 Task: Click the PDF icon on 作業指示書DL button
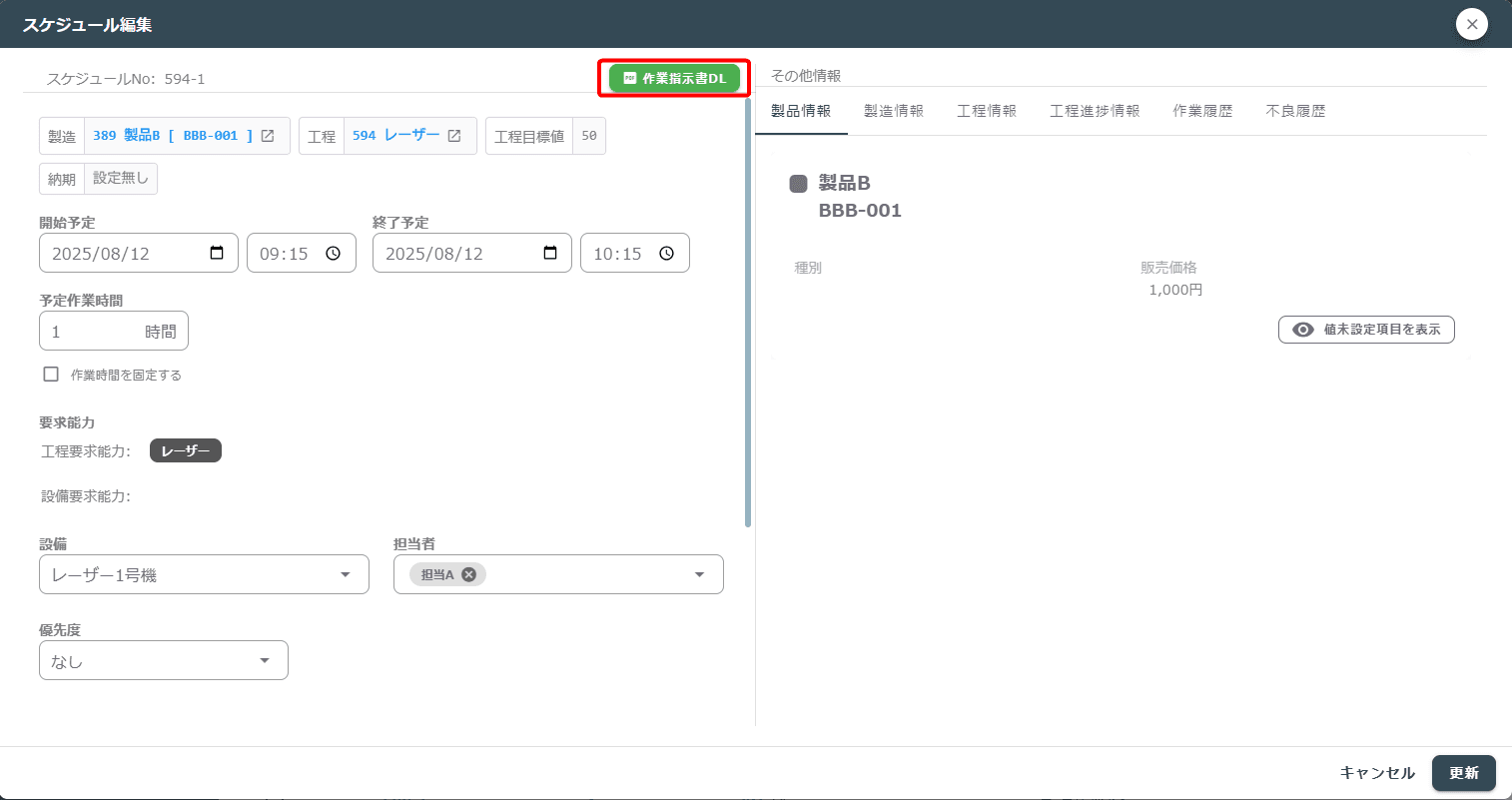[x=629, y=78]
